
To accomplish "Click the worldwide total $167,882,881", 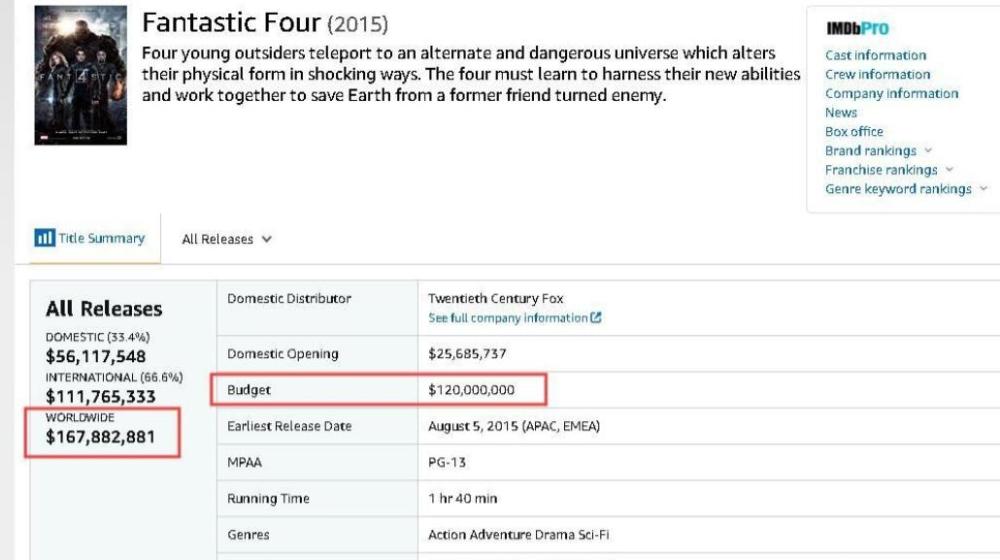I will pyautogui.click(x=100, y=437).
